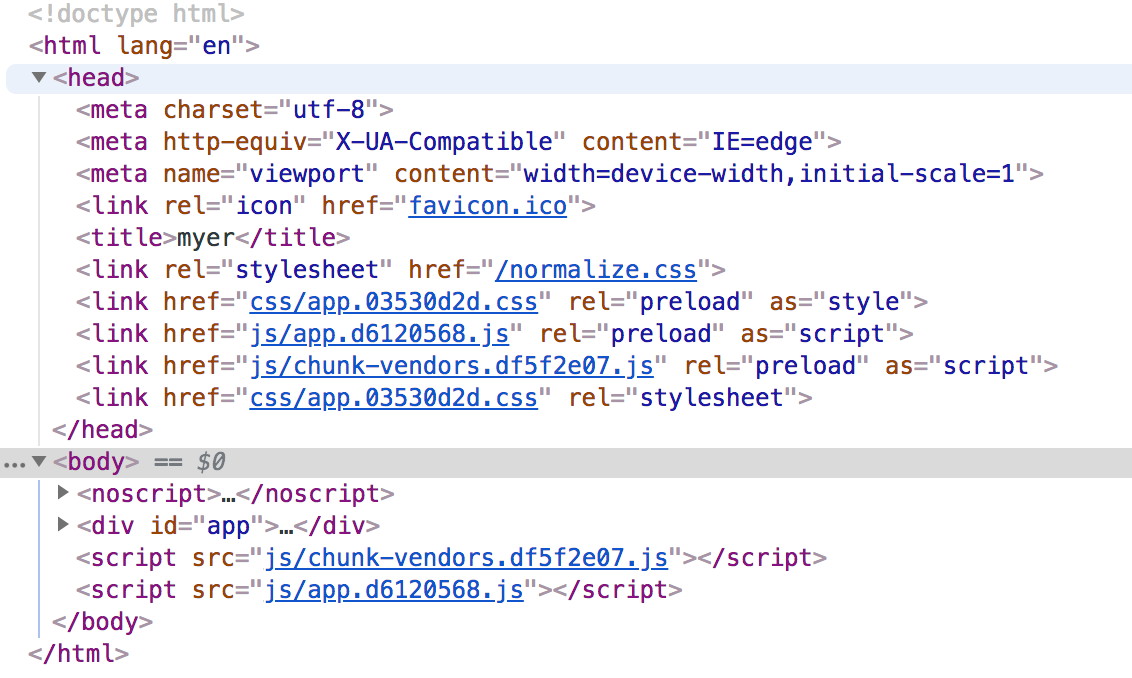Open js/chunk-vendors.df5f2e07.js link in script tag

[x=466, y=557]
